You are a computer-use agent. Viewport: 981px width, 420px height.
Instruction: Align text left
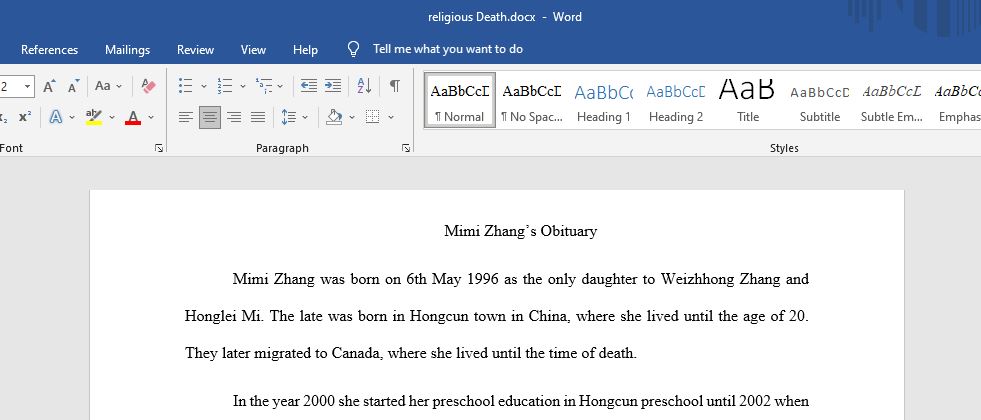click(x=185, y=117)
